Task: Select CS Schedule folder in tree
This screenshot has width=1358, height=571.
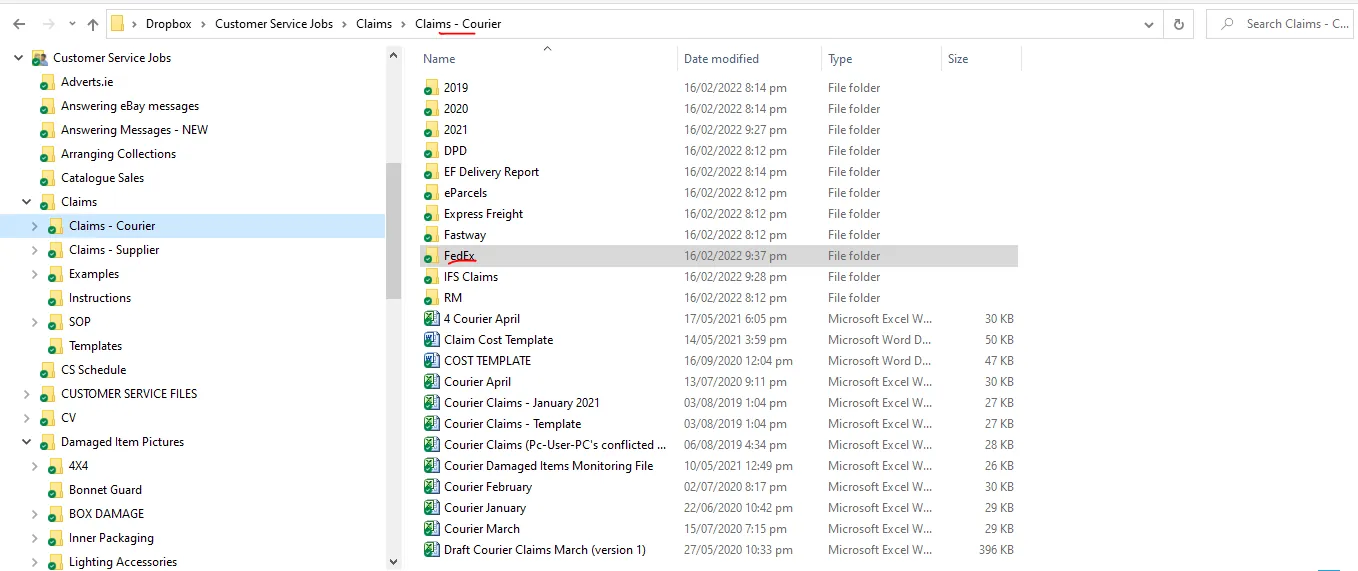Action: (x=94, y=370)
